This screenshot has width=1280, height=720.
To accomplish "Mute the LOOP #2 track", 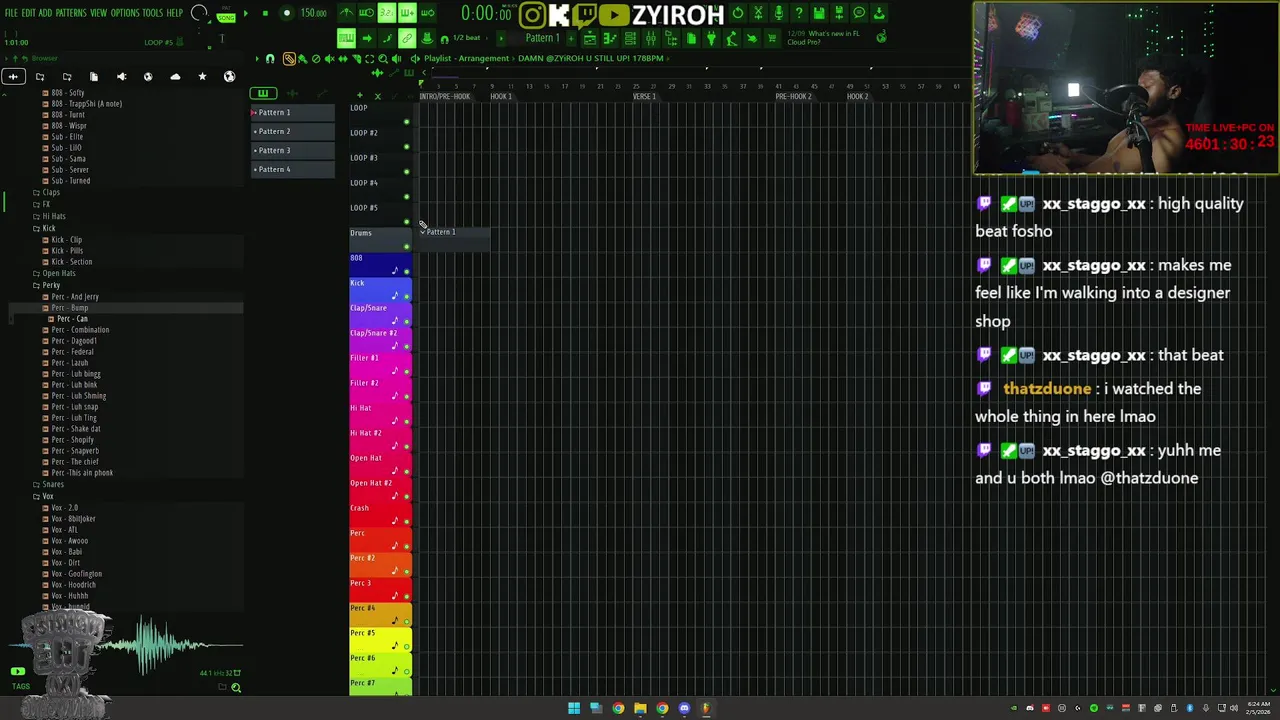I will (x=406, y=146).
